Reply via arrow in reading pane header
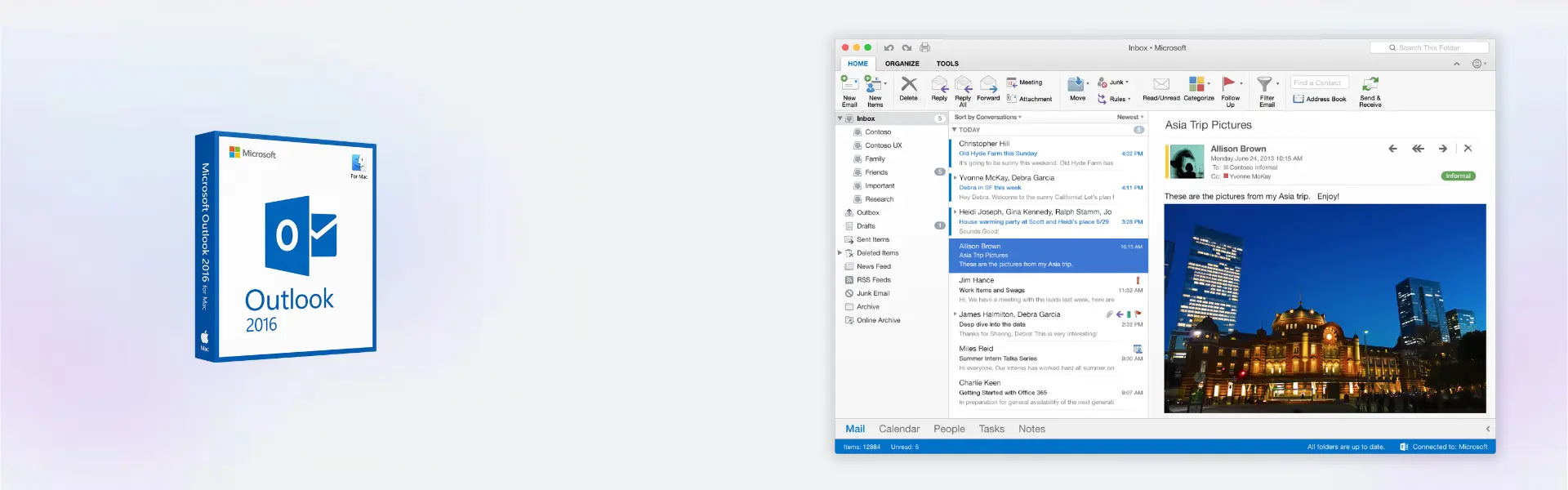The width and height of the screenshot is (1568, 490). point(1392,149)
